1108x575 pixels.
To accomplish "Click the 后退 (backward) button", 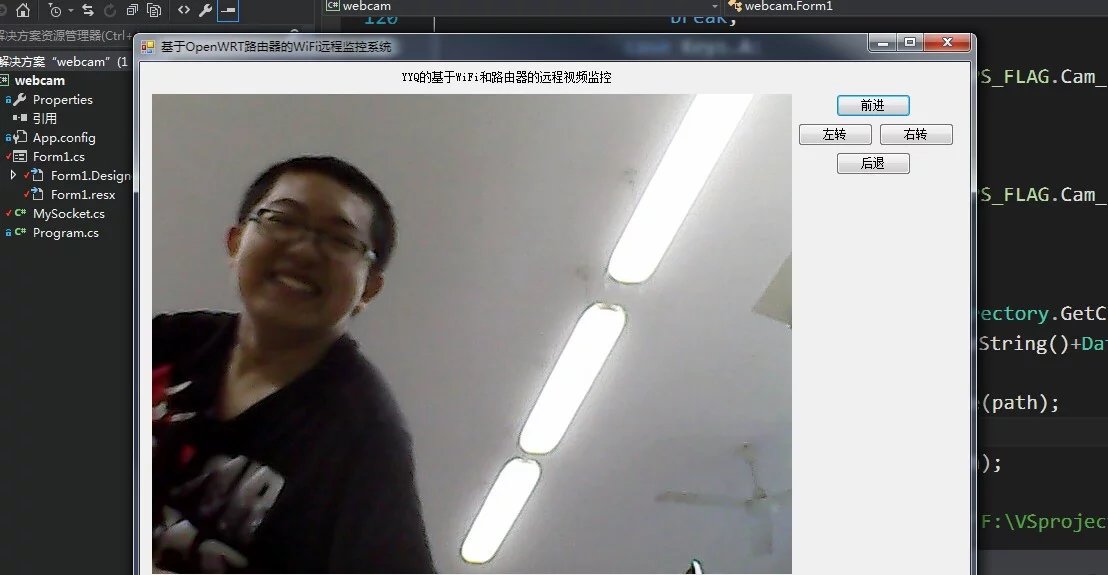I will coord(873,164).
